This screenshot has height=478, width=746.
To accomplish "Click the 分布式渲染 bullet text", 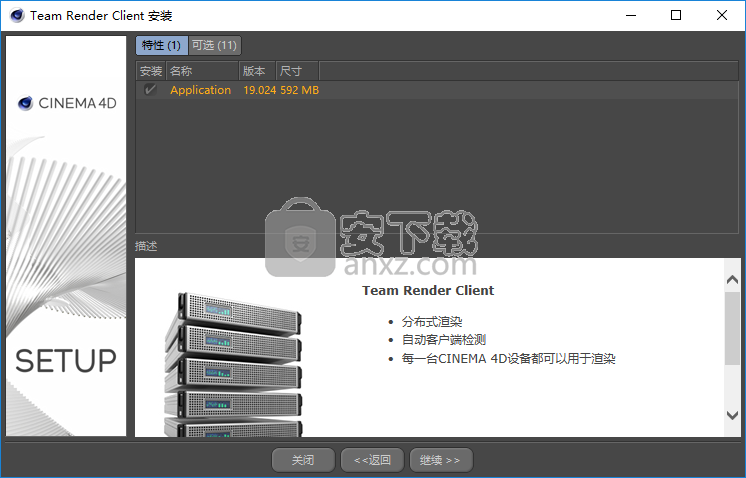I will click(x=432, y=322).
